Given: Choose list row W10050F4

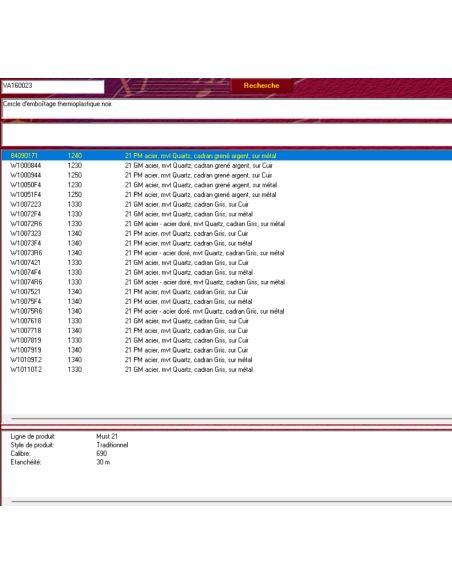Looking at the screenshot, I should 227,185.
